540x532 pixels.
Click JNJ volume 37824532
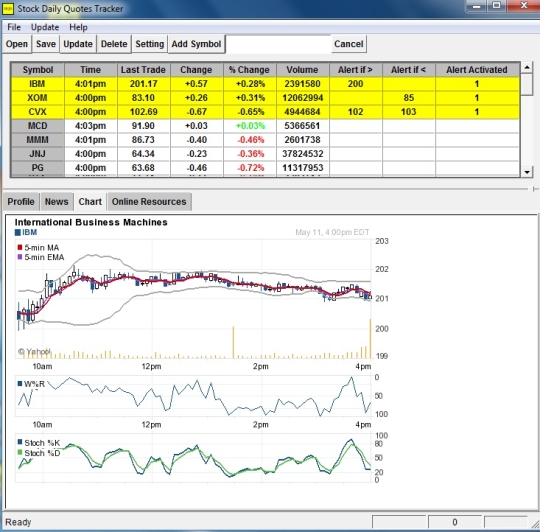[302, 154]
